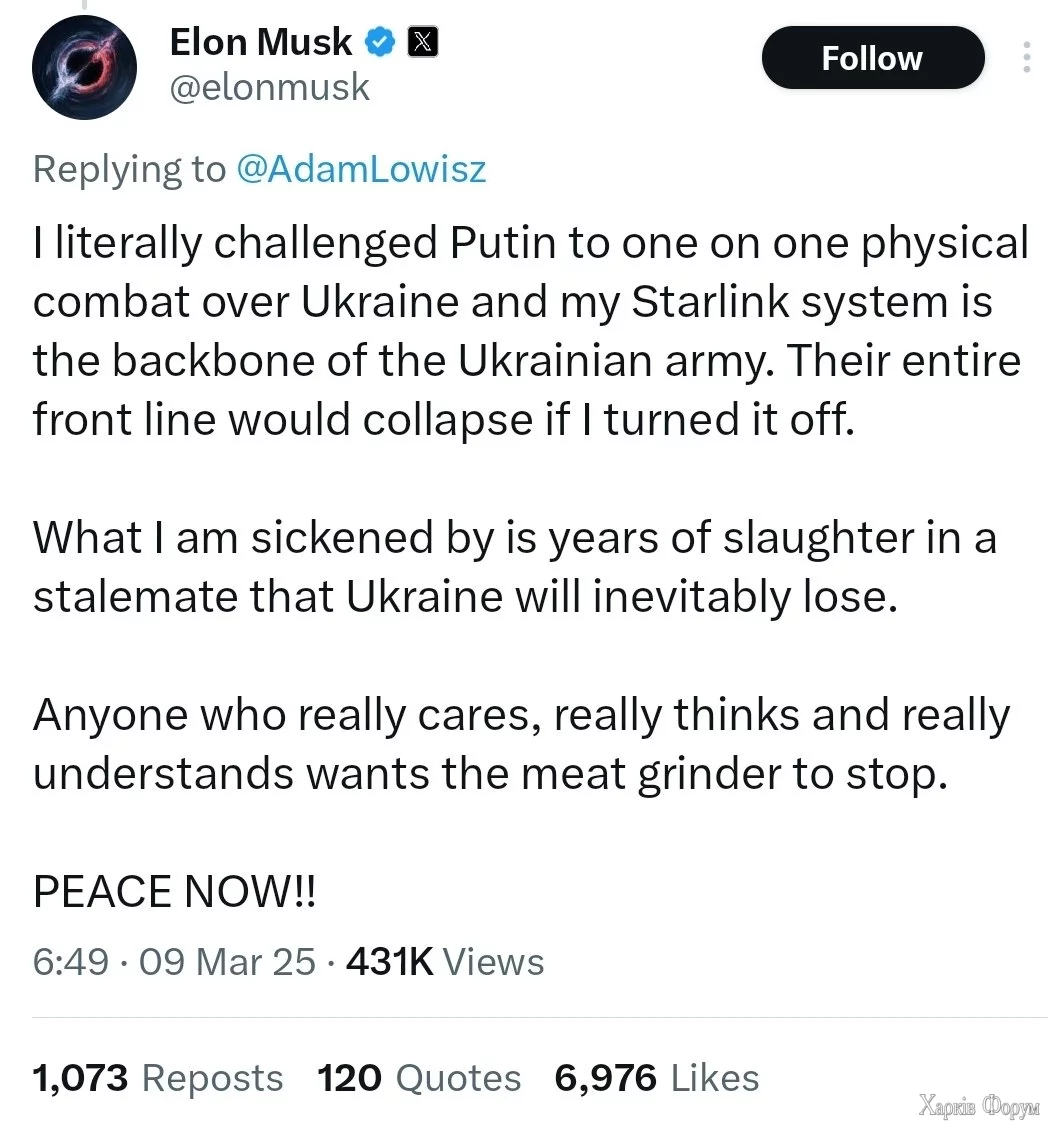Click the @elonmusk handle
The image size is (1056, 1130).
point(270,88)
